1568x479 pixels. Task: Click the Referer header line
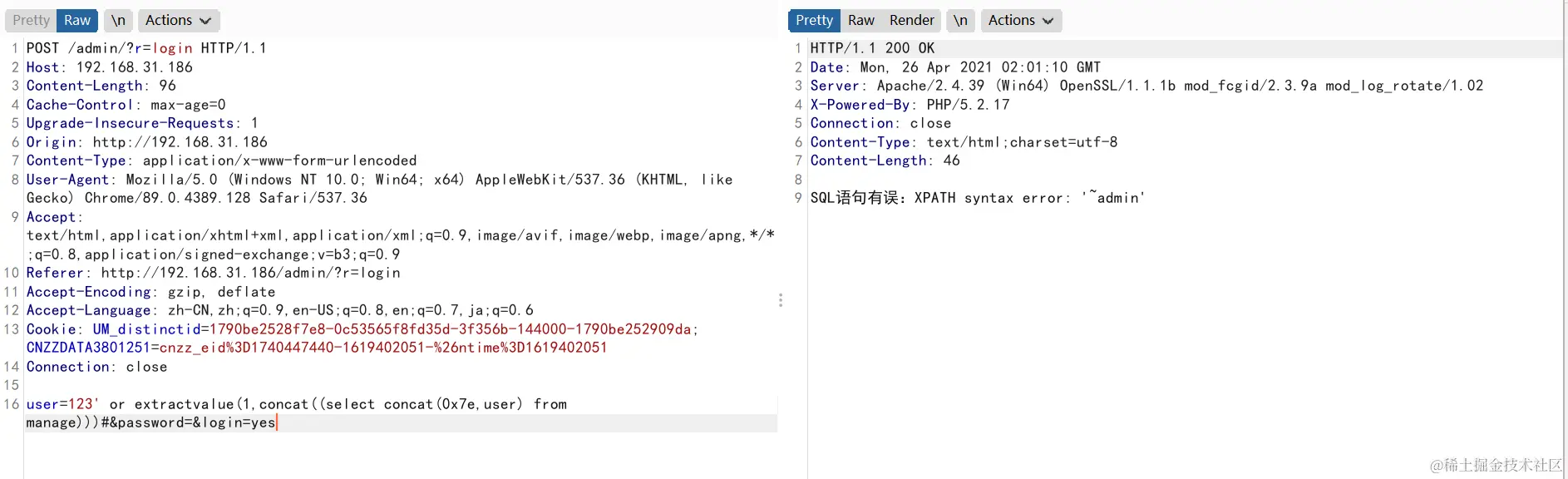[x=213, y=273]
